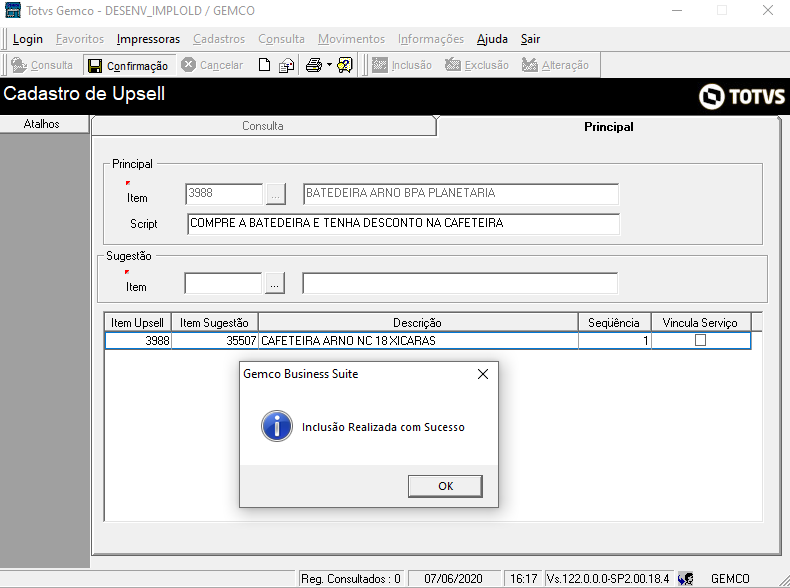Click Reg. Consultados : 0 in status bar
790x588 pixels.
(x=351, y=579)
